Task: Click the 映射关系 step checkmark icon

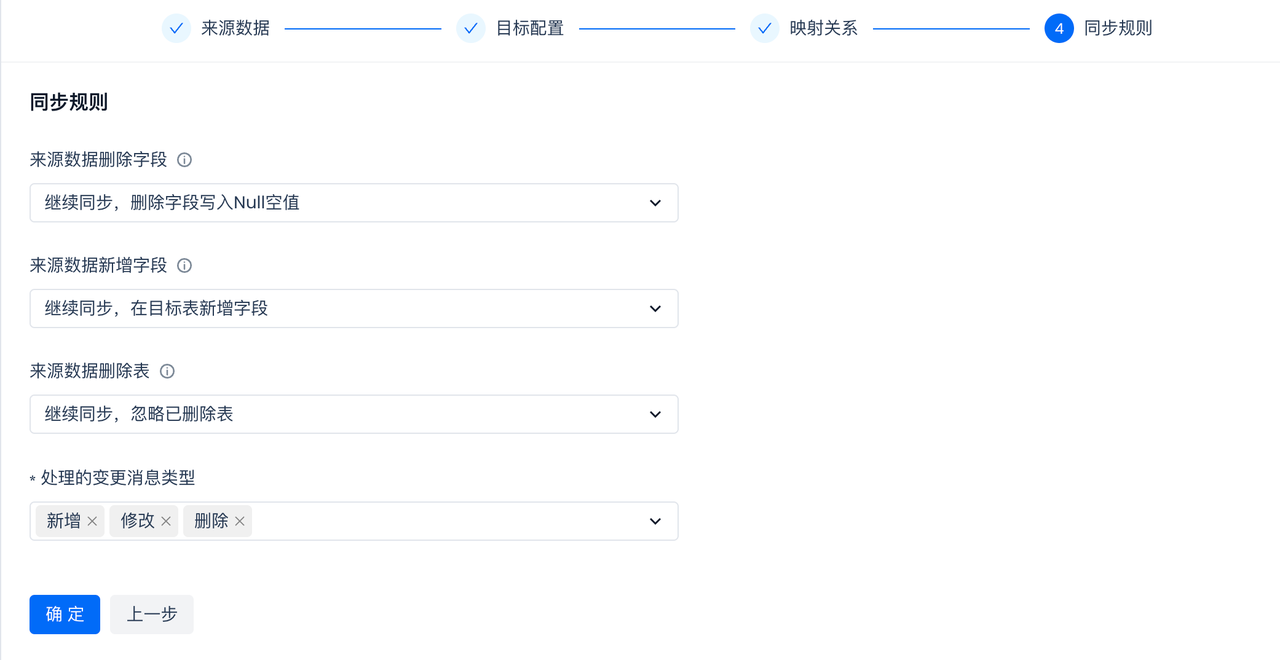Action: click(764, 28)
